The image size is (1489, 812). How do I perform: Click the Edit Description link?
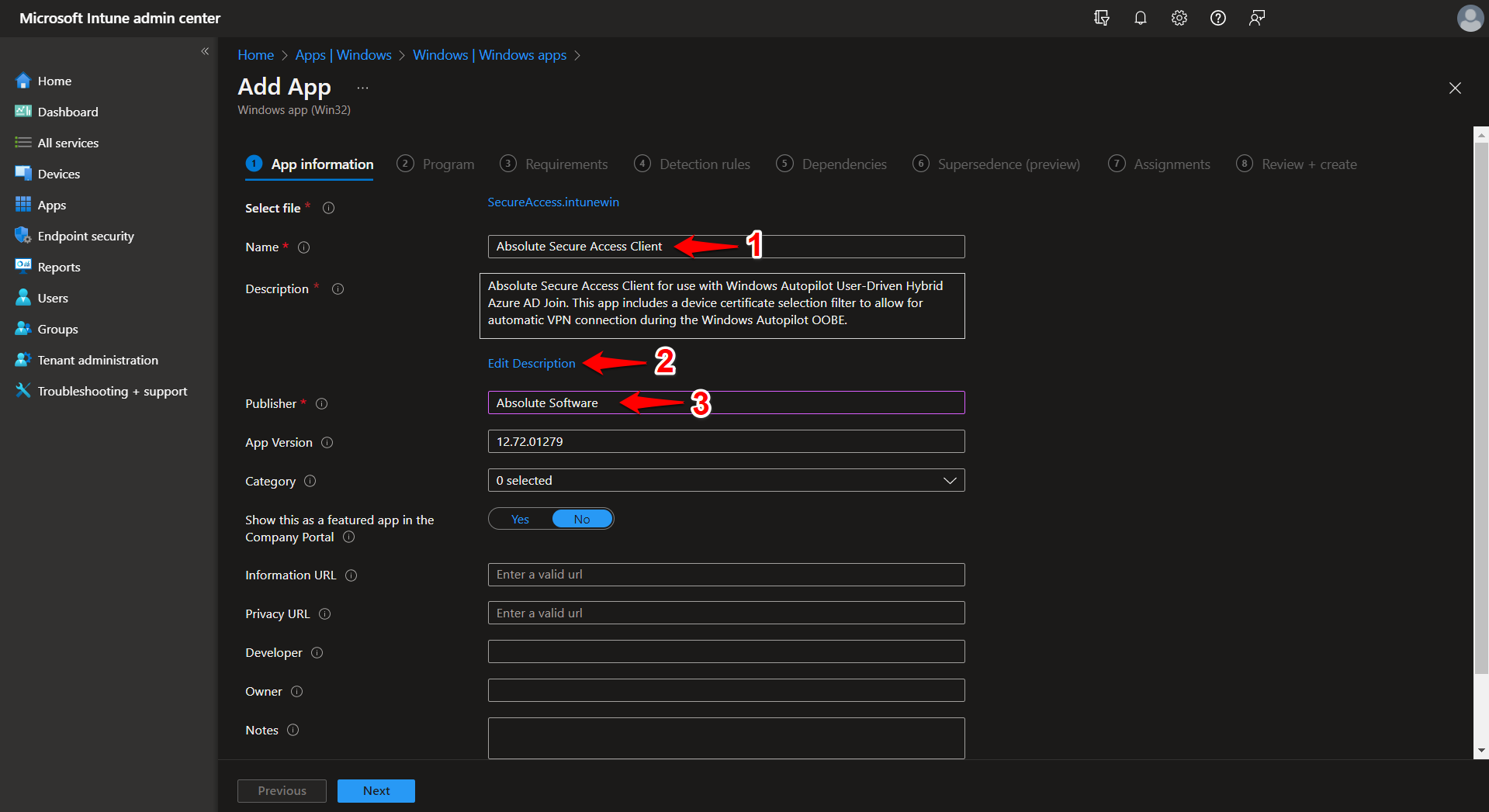(x=531, y=362)
